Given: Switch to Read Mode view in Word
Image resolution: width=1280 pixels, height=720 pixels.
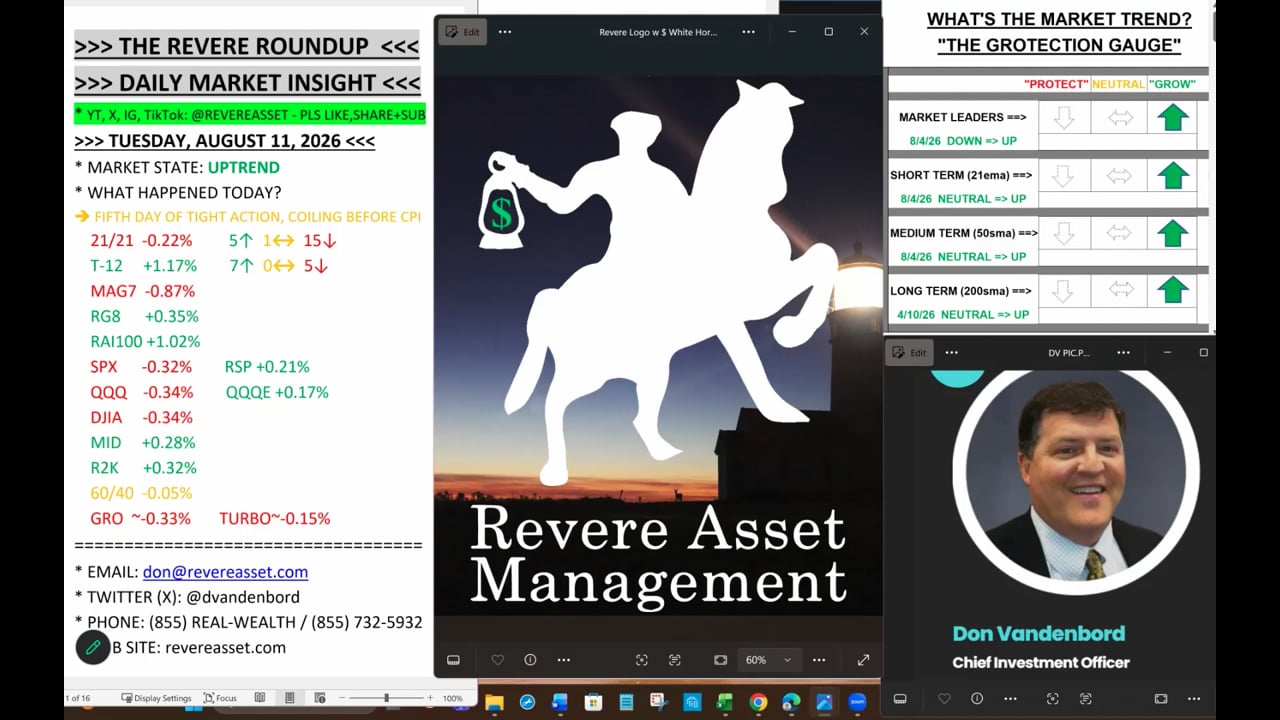Looking at the screenshot, I should [260, 698].
